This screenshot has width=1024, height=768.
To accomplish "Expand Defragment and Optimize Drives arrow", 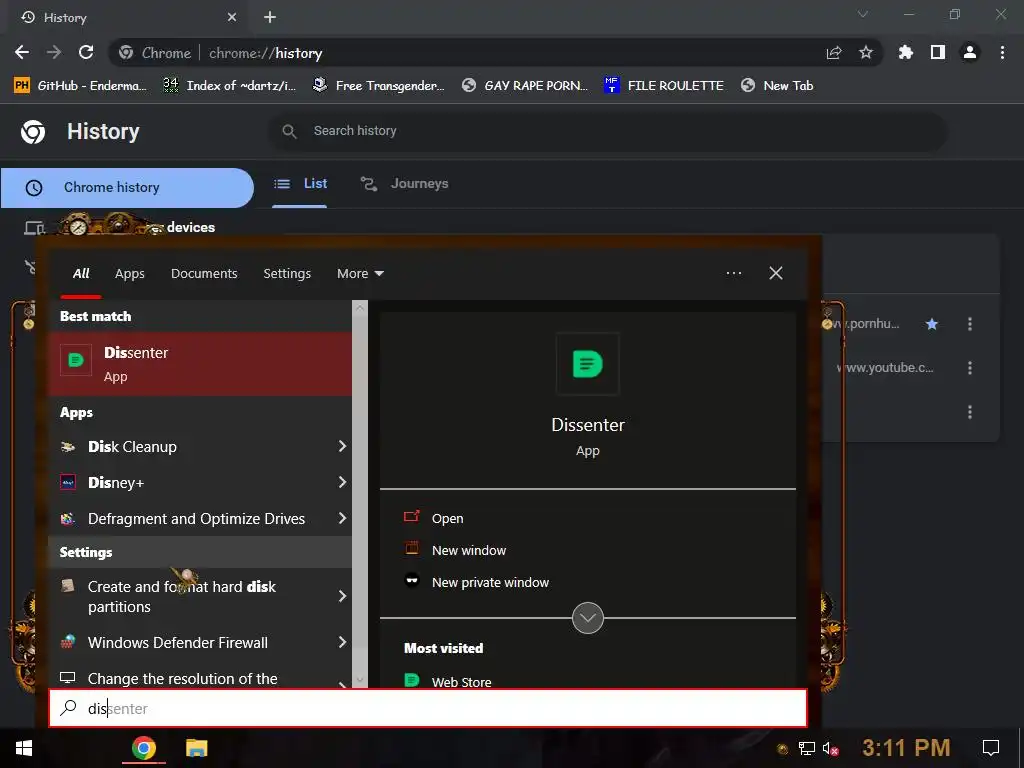I will point(342,518).
